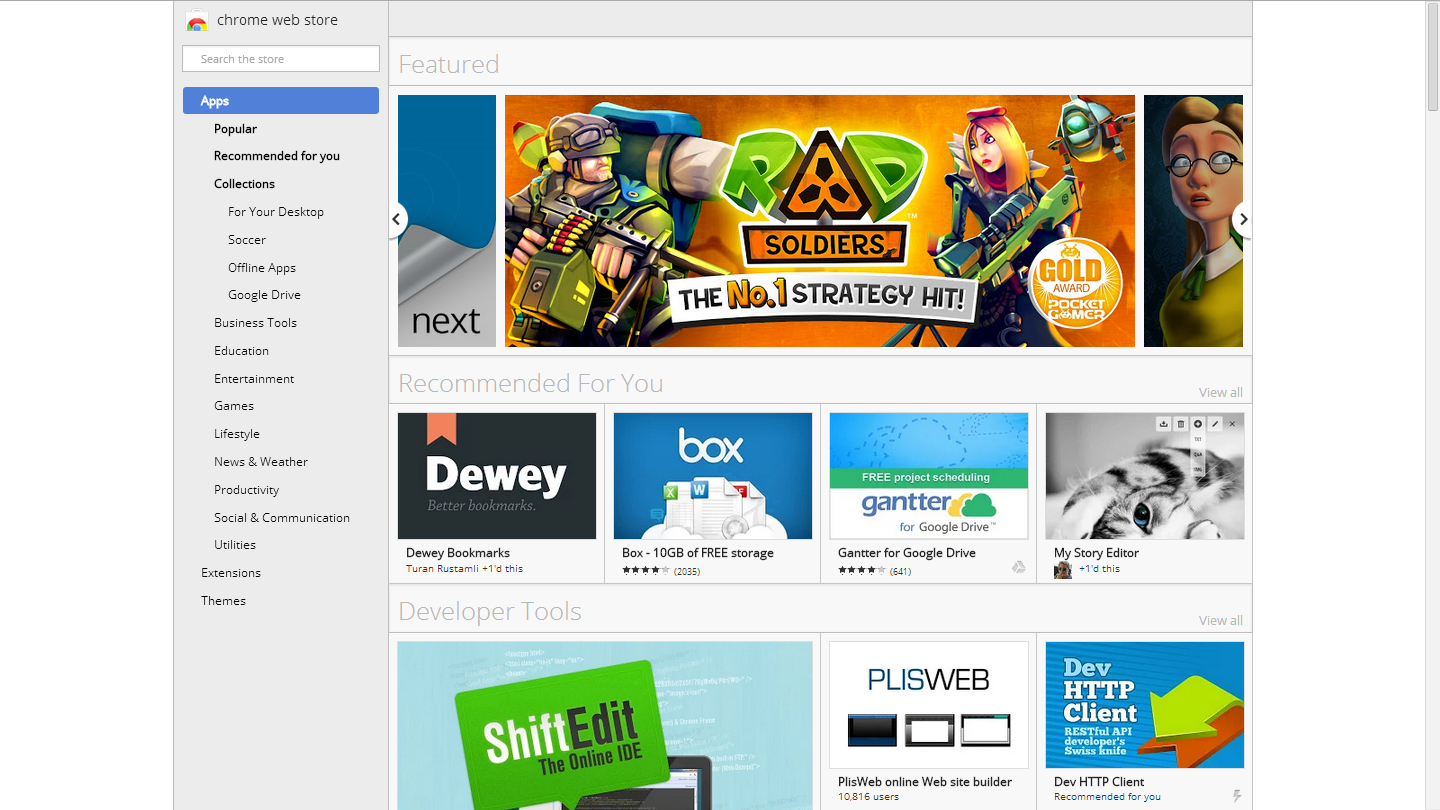Open the Rad Soldiers featured banner
1440x810 pixels.
(x=820, y=221)
